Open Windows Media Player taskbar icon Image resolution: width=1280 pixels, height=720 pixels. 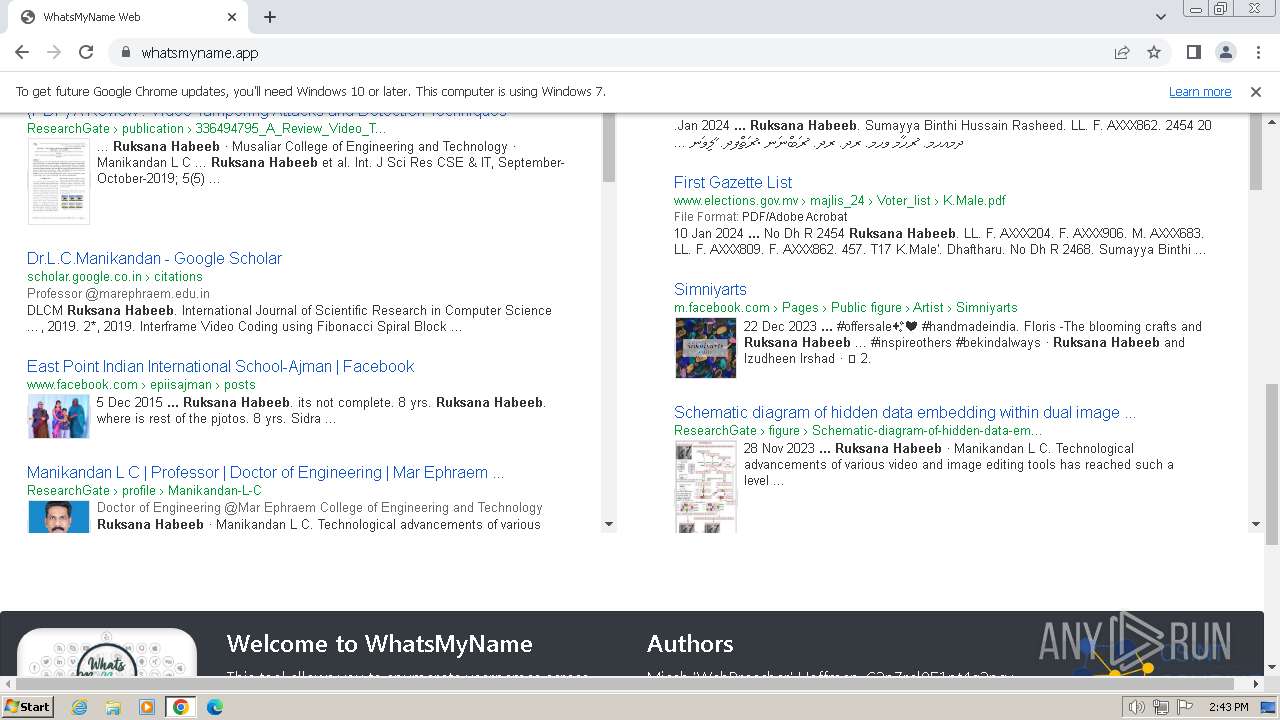pyautogui.click(x=147, y=707)
